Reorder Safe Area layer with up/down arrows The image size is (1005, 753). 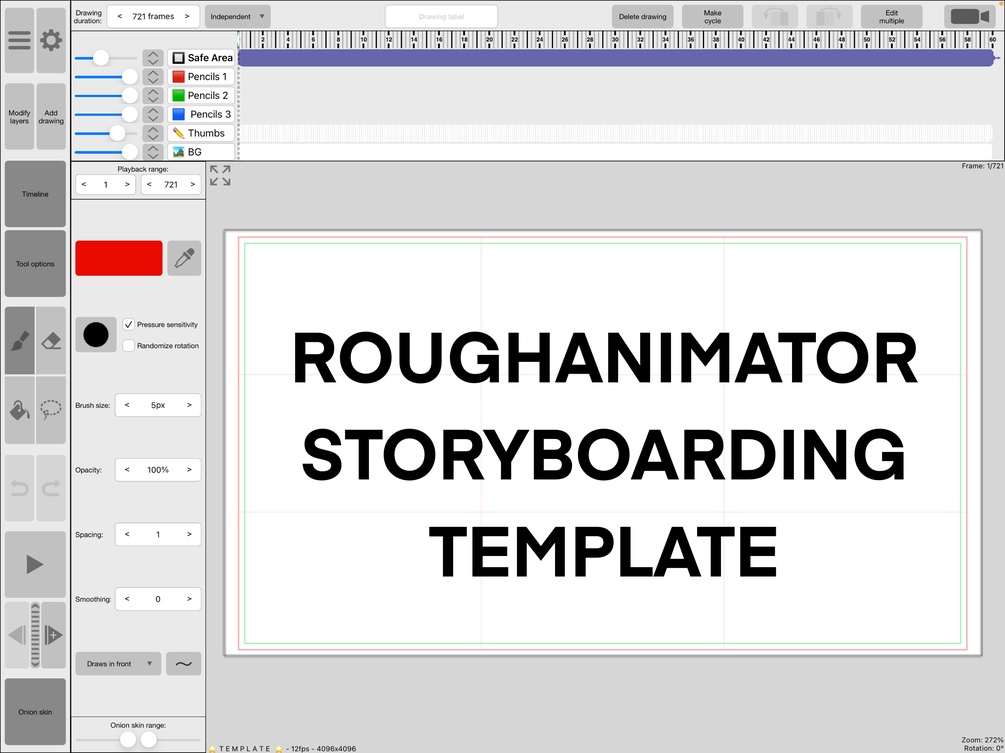(153, 58)
